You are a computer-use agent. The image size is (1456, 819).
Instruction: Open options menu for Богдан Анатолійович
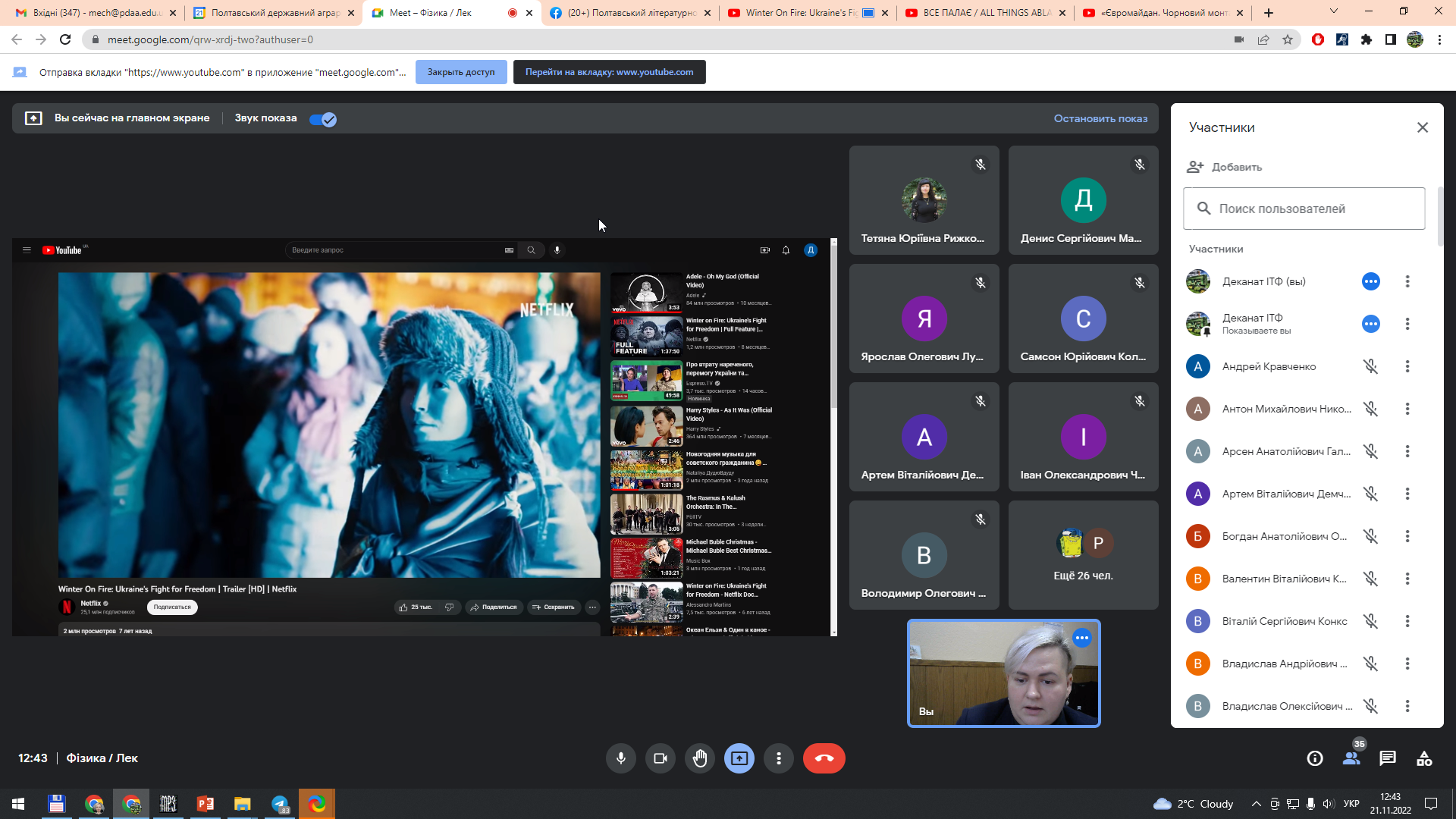pyautogui.click(x=1407, y=536)
